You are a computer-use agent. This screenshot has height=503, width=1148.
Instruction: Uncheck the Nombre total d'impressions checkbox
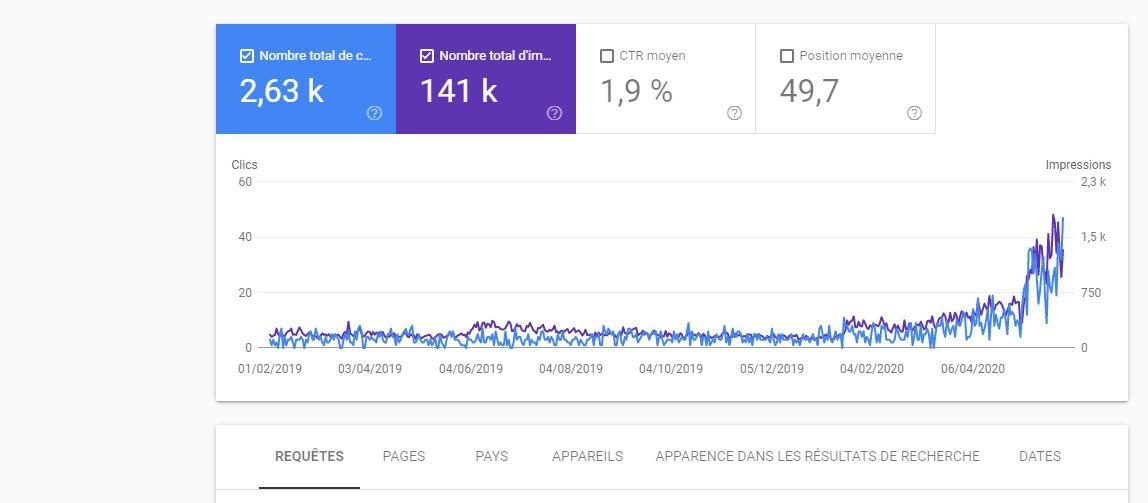427,56
